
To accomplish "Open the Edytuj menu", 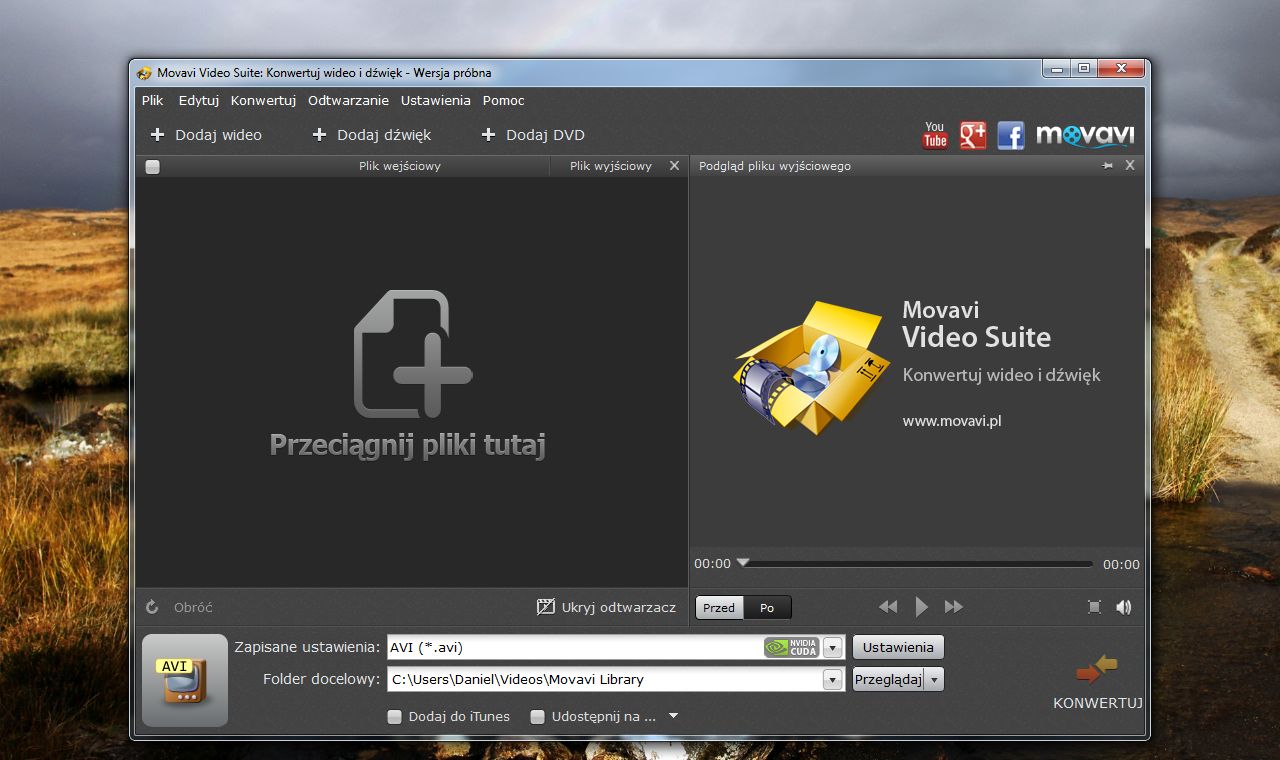I will point(199,100).
